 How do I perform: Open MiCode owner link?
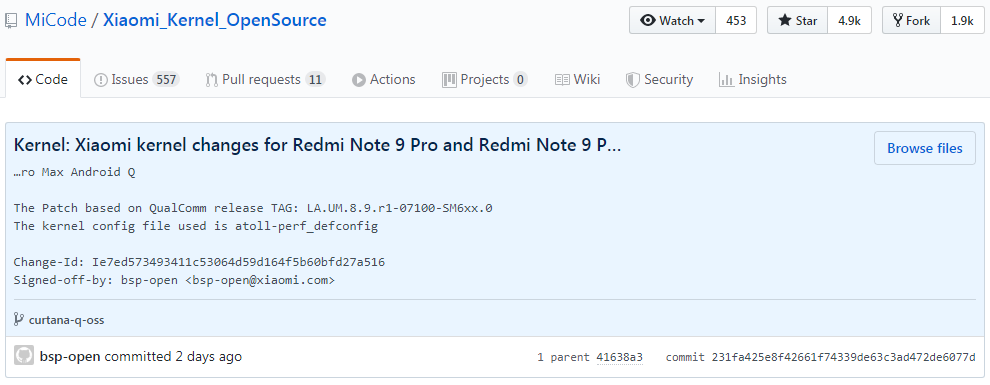[56, 20]
